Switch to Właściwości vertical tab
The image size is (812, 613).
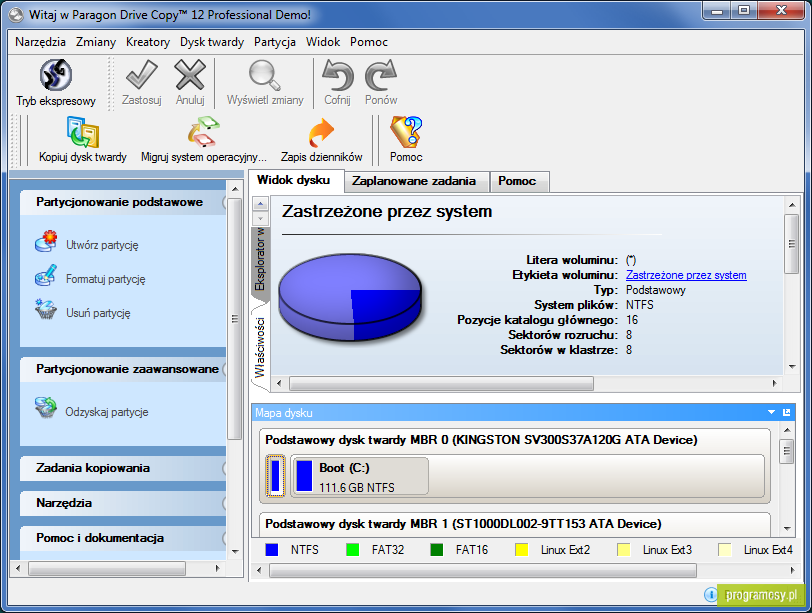click(259, 347)
